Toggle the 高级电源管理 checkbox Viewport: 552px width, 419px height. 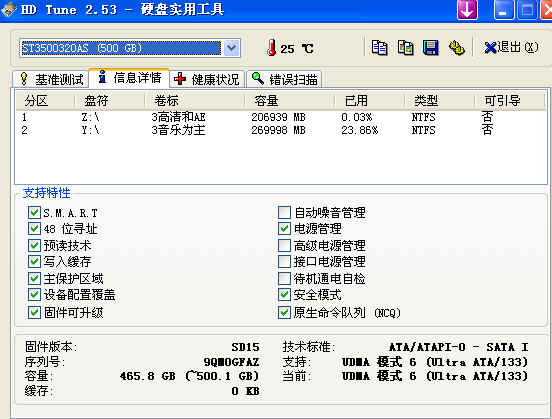pos(284,245)
